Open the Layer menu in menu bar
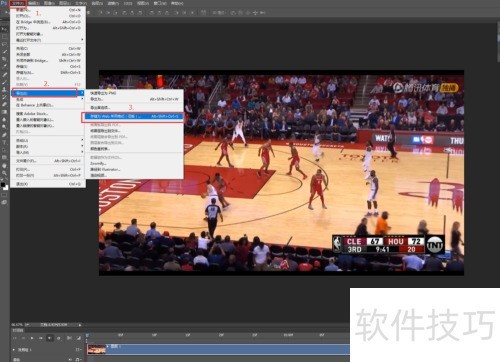 65,3
